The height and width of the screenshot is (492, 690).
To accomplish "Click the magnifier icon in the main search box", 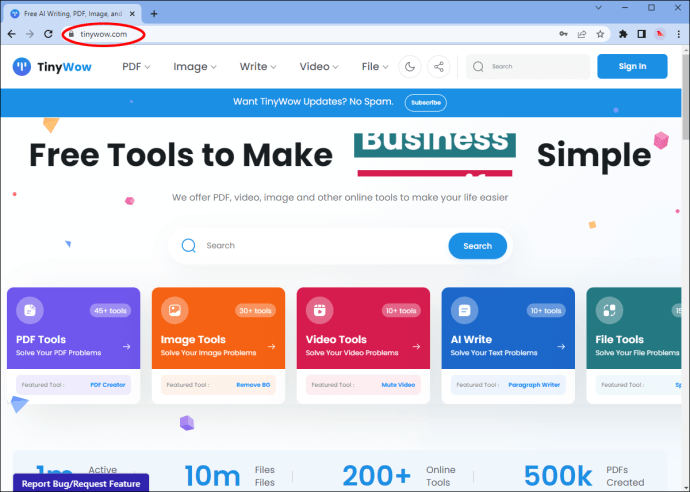I will point(189,246).
